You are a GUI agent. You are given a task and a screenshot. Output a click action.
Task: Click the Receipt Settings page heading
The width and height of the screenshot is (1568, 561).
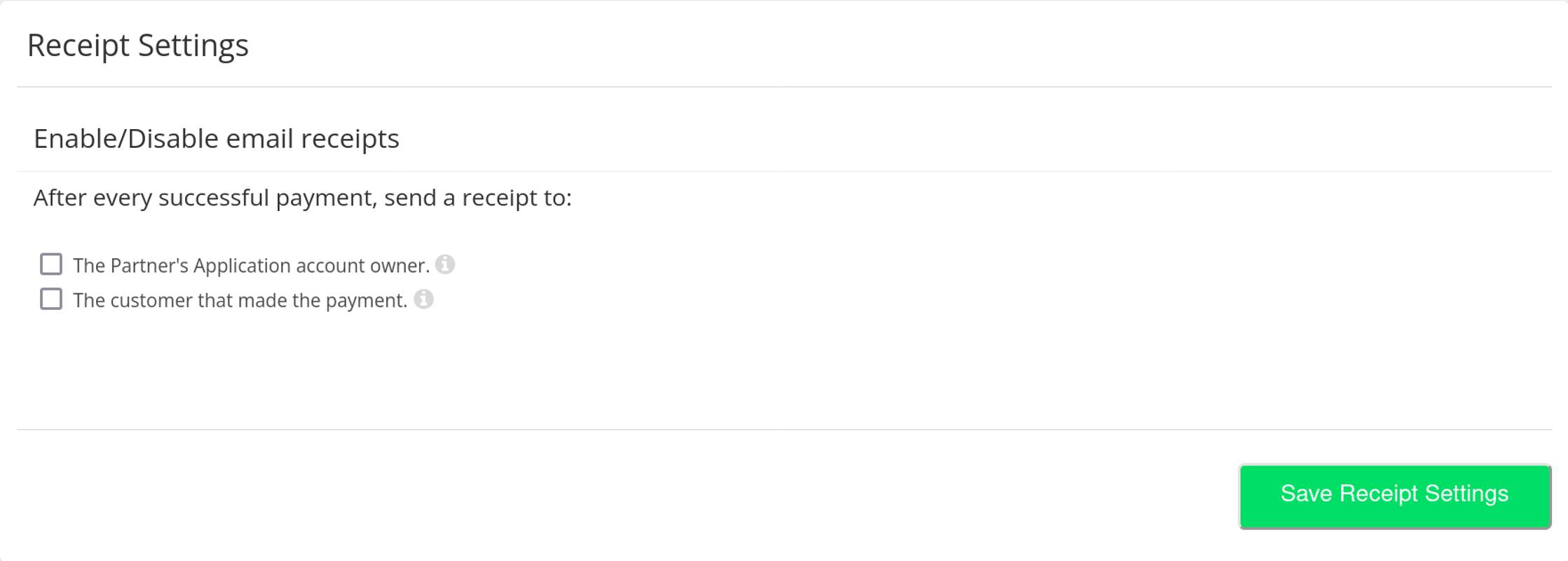tap(137, 46)
